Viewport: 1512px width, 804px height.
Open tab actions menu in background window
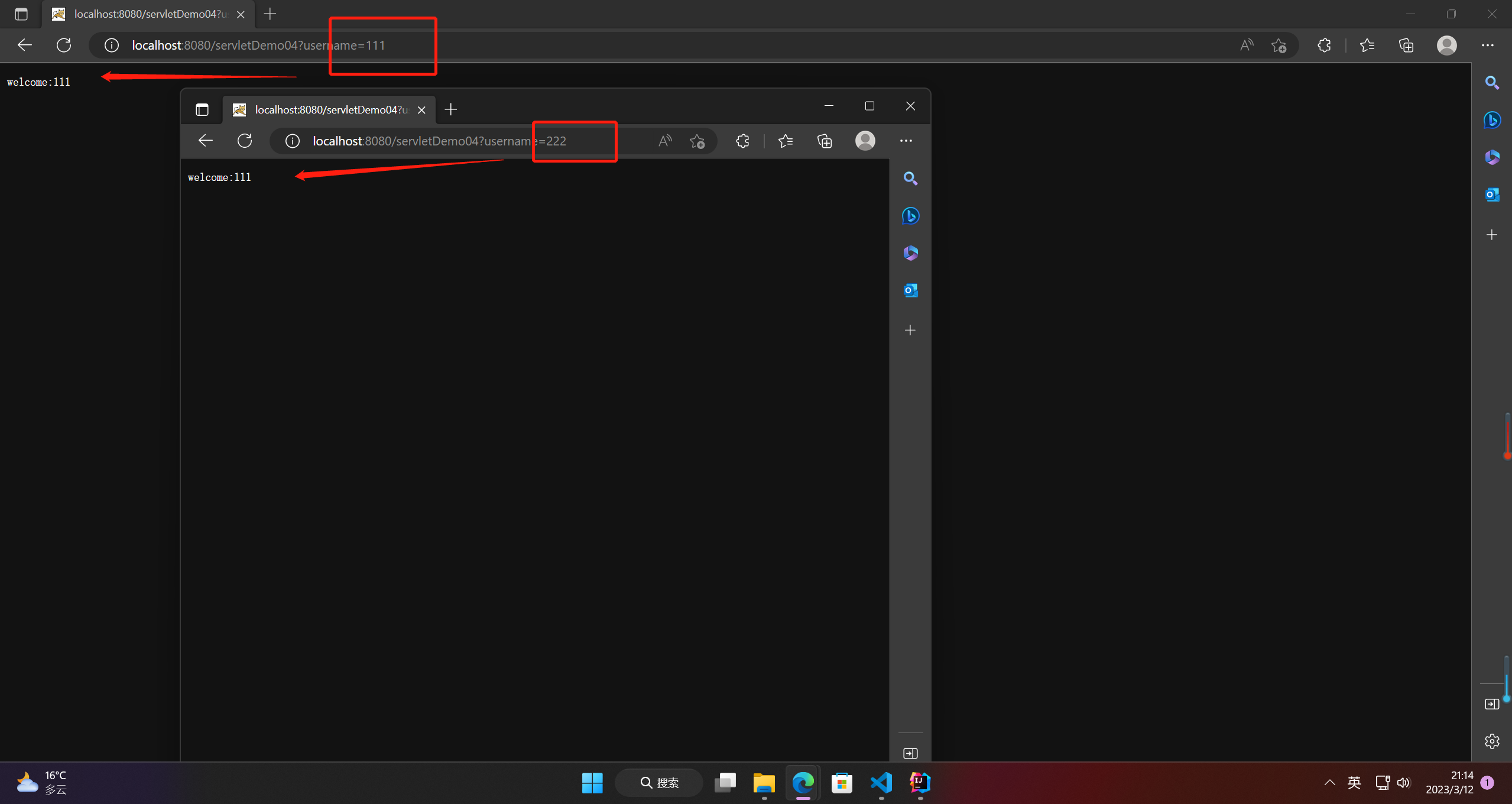[21, 14]
